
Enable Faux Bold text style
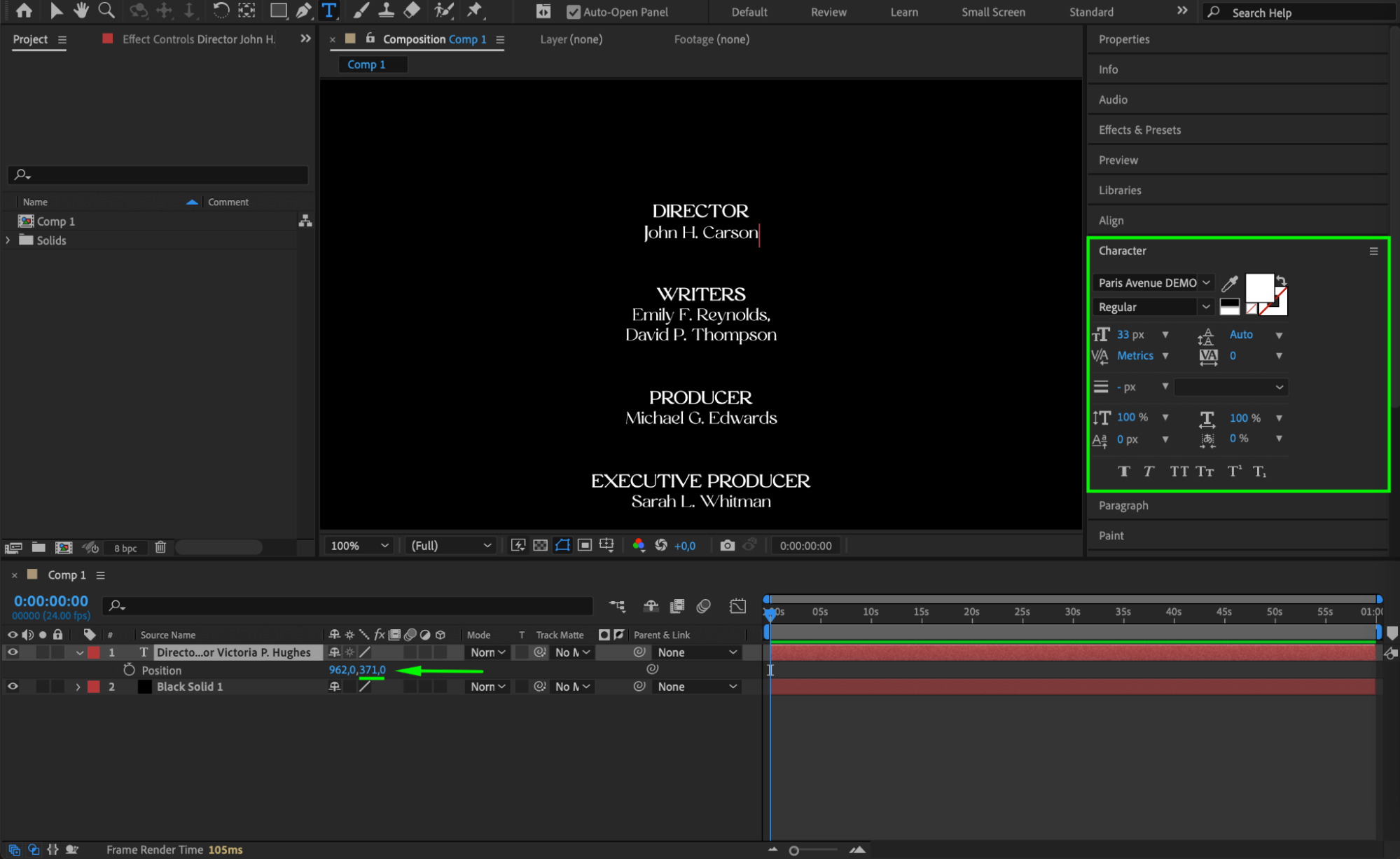coord(1123,472)
